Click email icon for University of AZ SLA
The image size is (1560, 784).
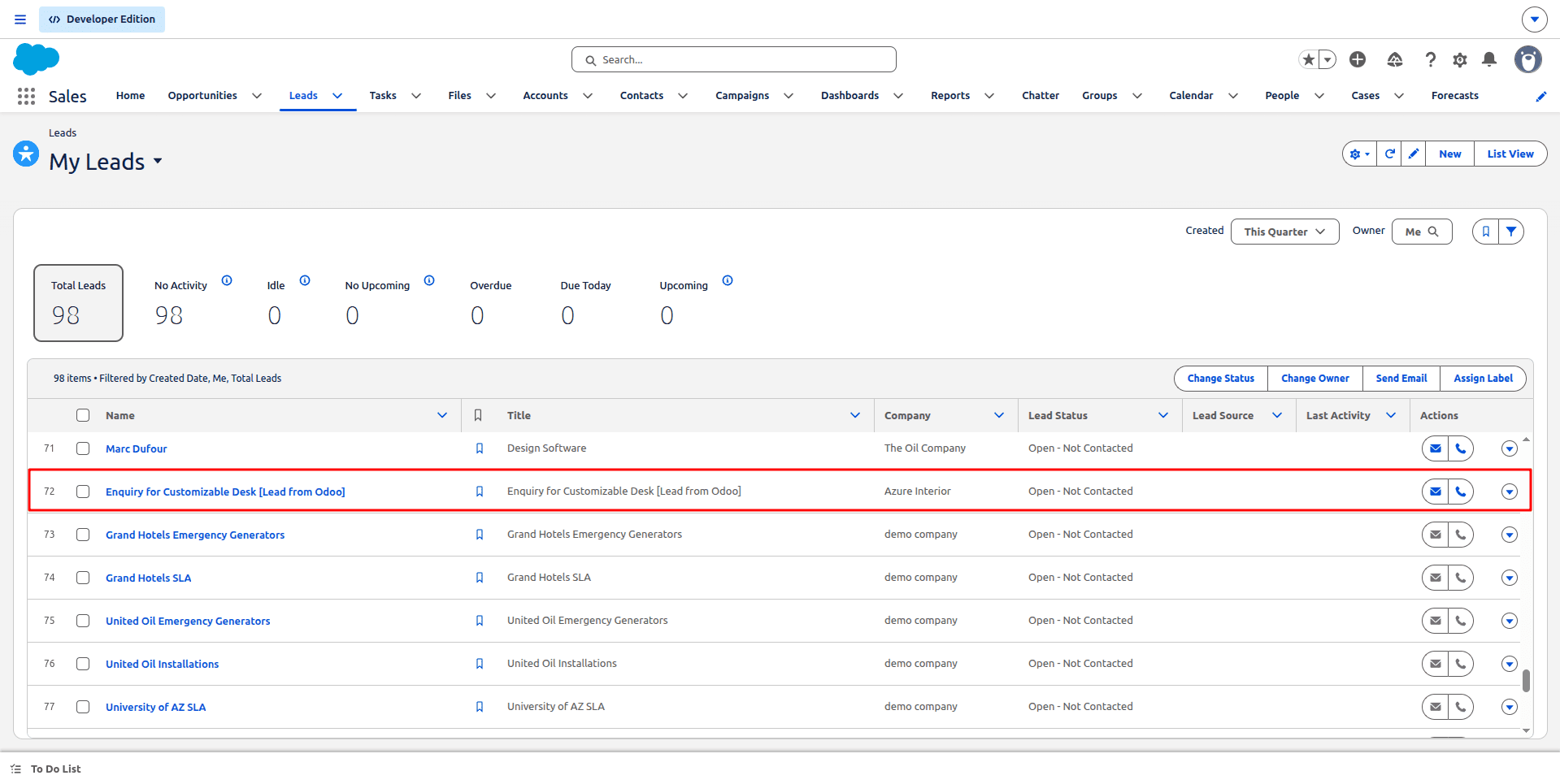click(1436, 707)
